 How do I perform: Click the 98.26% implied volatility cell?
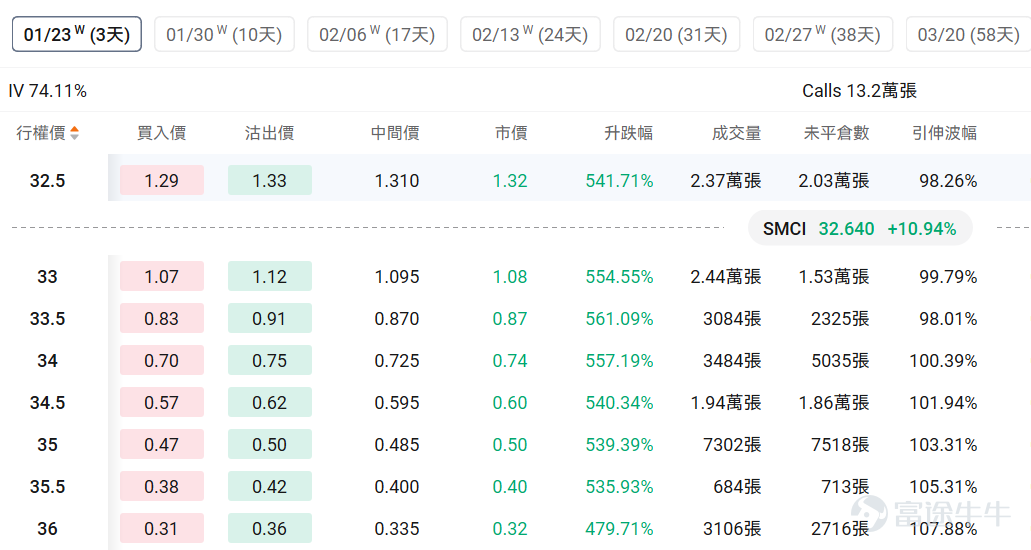tap(948, 180)
